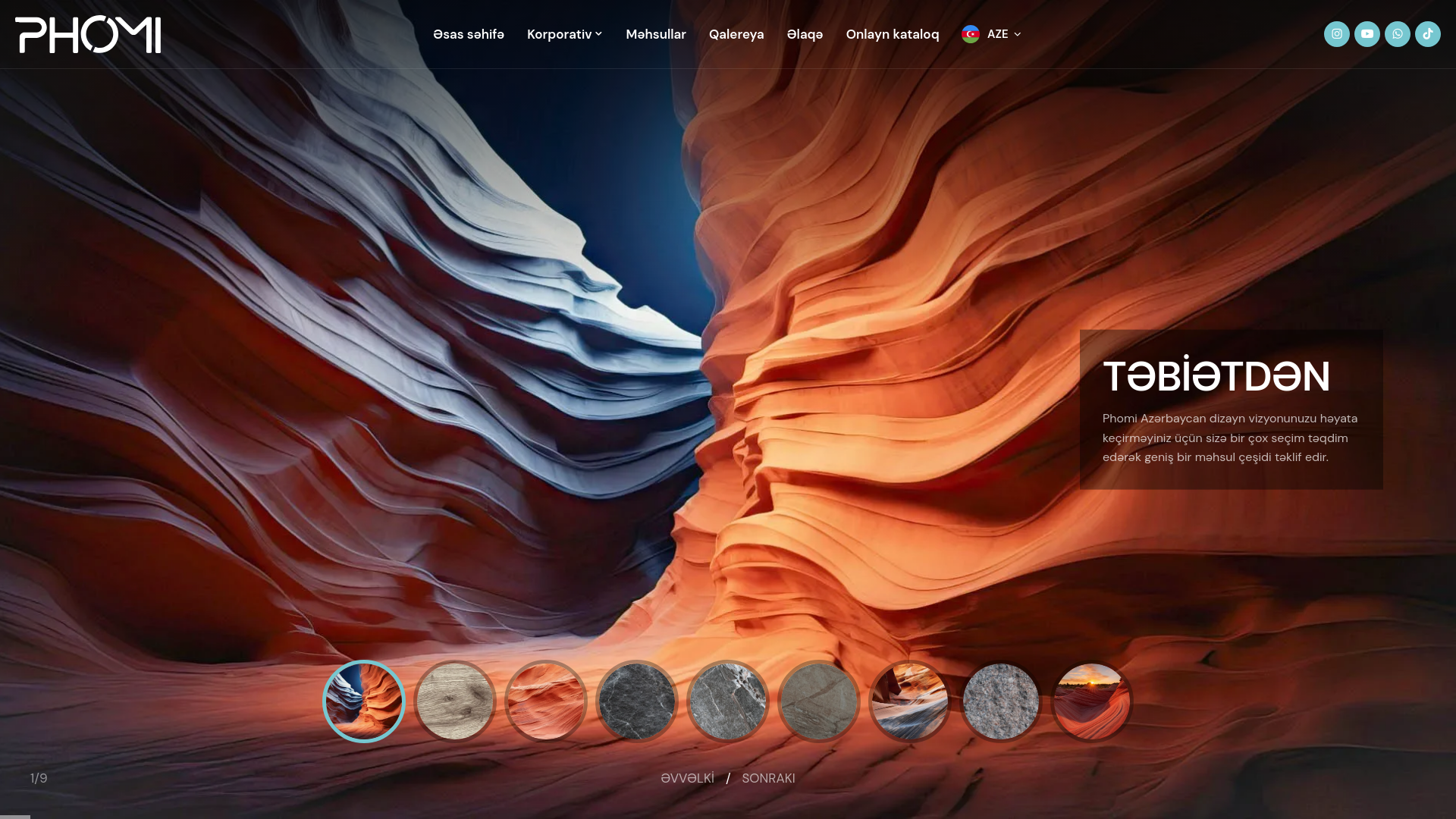Select the ninth thumbnail, sunset sandstone wave
This screenshot has width=1456, height=819.
(x=1092, y=701)
